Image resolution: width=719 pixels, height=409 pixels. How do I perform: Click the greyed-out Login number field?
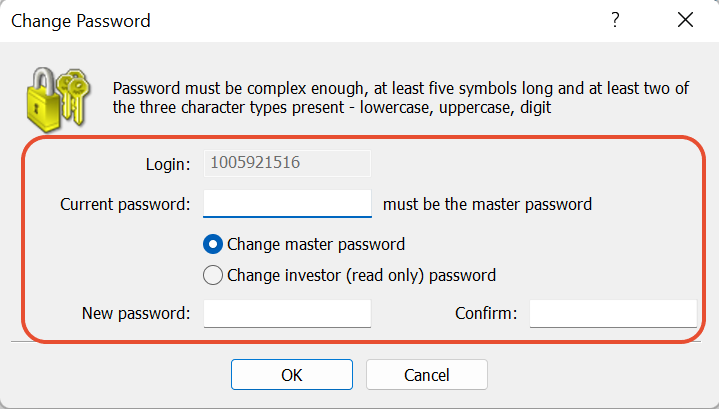click(288, 163)
